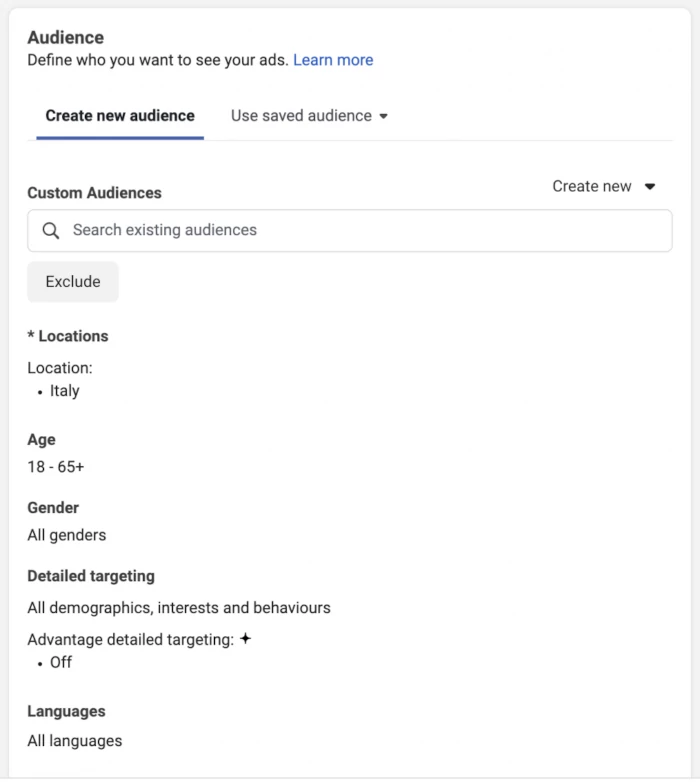Image resolution: width=700 pixels, height=782 pixels.
Task: Click the Advantage detailed targeting Off value
Action: click(61, 662)
